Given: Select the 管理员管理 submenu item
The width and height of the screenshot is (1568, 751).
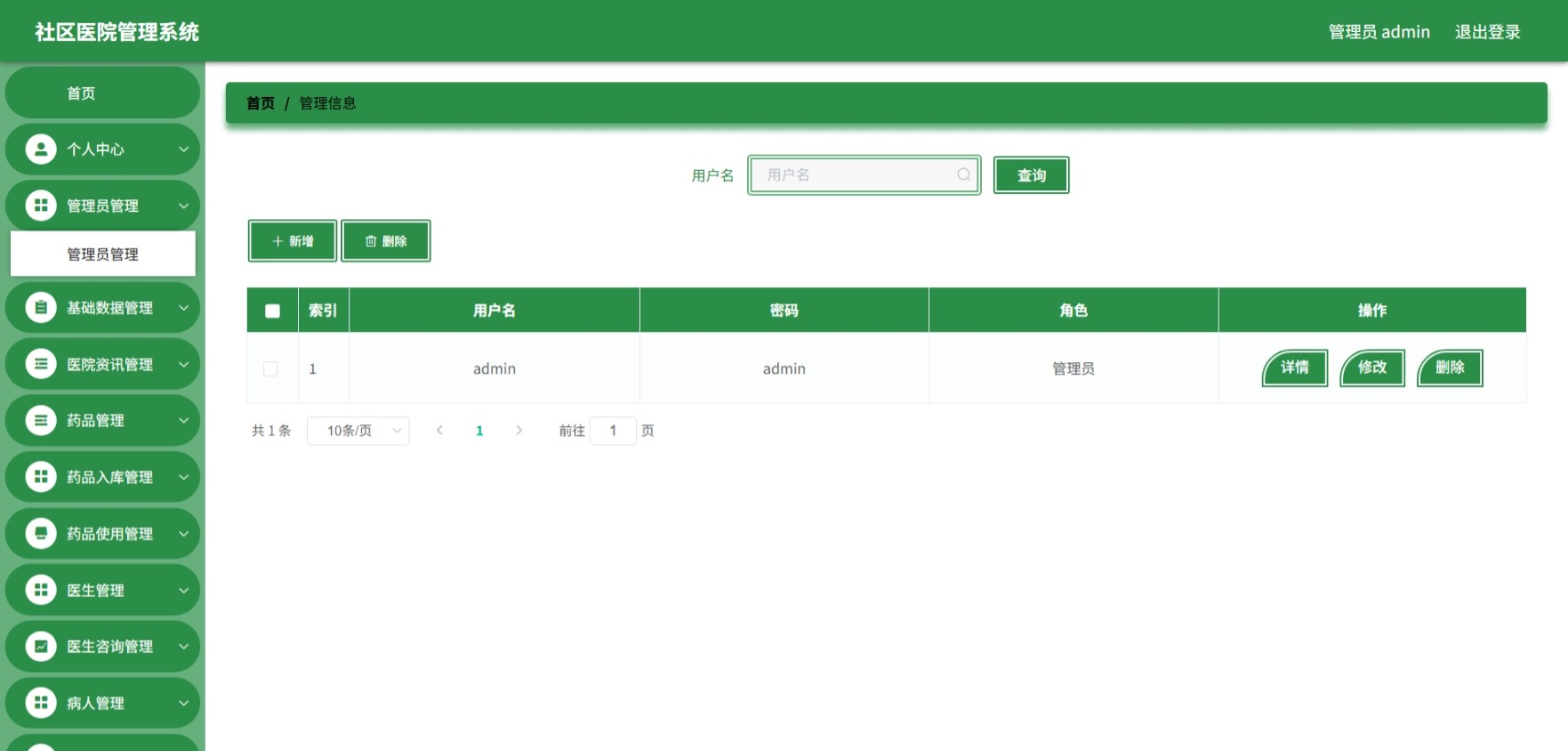Looking at the screenshot, I should [103, 254].
